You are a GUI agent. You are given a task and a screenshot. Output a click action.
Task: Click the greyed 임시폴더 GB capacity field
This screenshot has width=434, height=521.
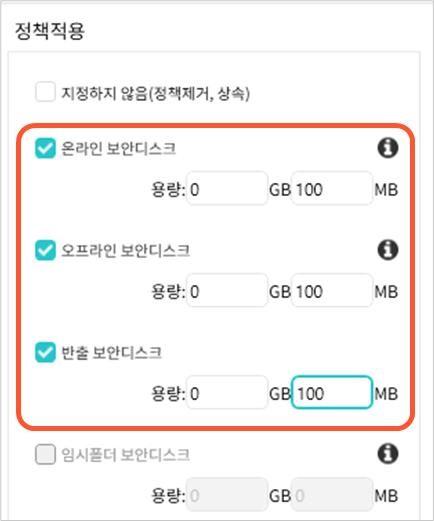click(x=227, y=494)
